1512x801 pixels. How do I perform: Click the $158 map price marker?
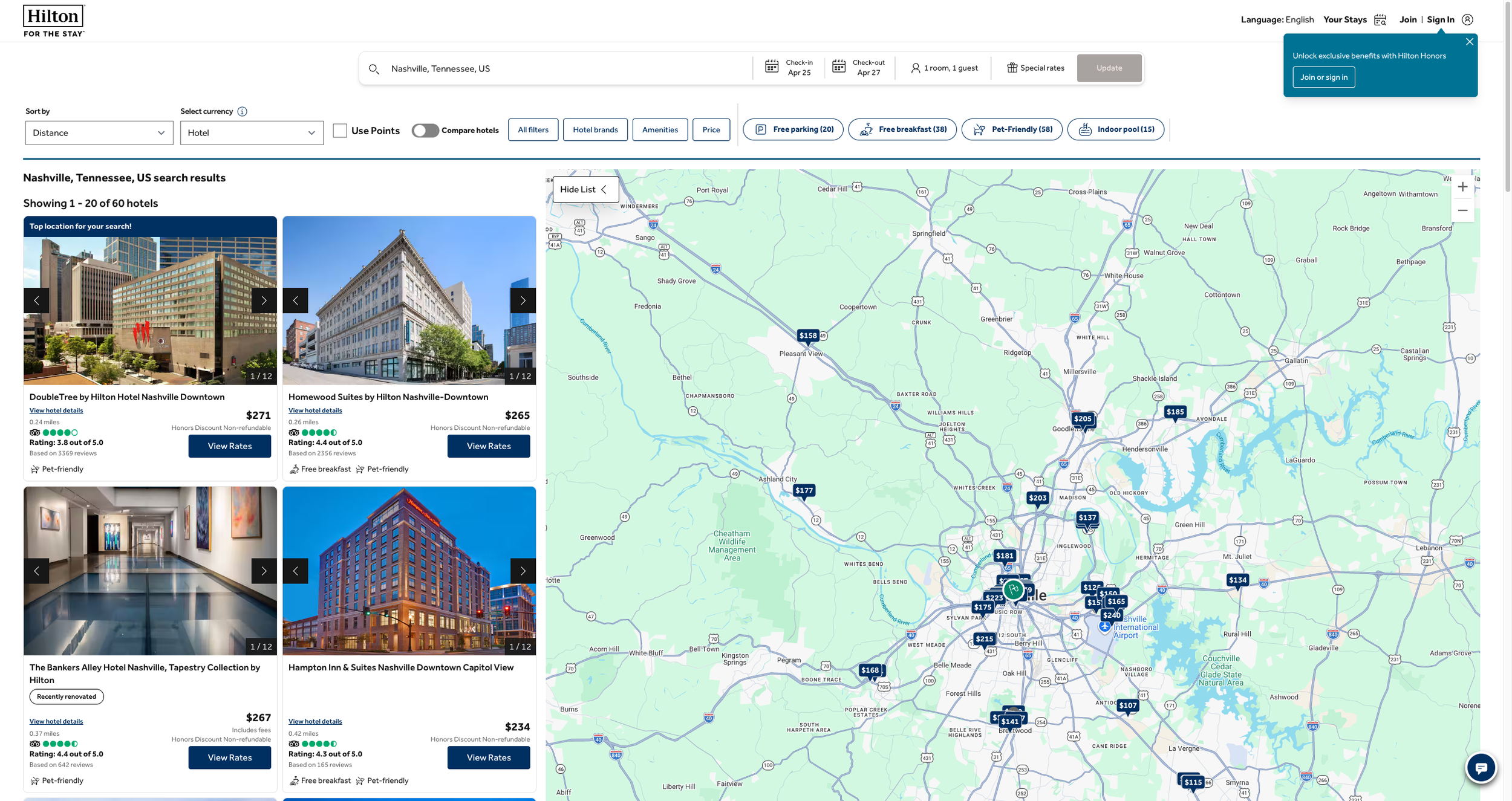[807, 336]
